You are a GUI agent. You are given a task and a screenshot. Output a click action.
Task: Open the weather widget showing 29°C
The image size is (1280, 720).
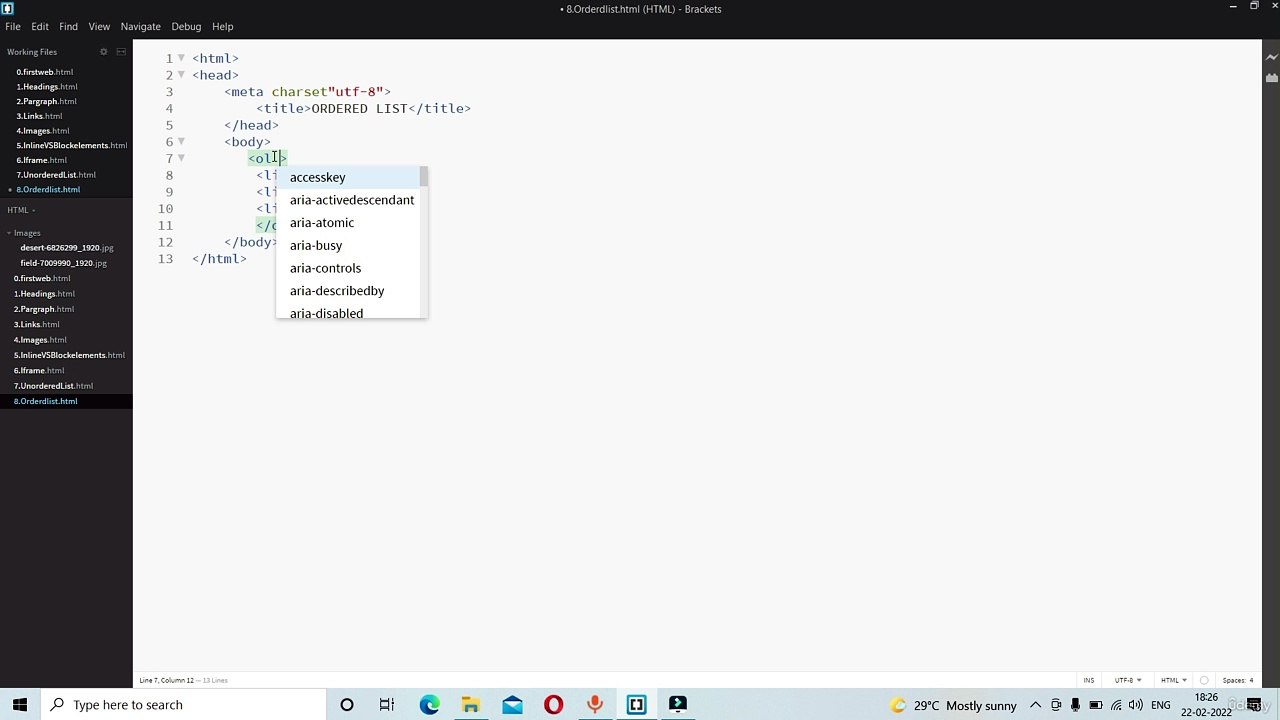(x=953, y=705)
